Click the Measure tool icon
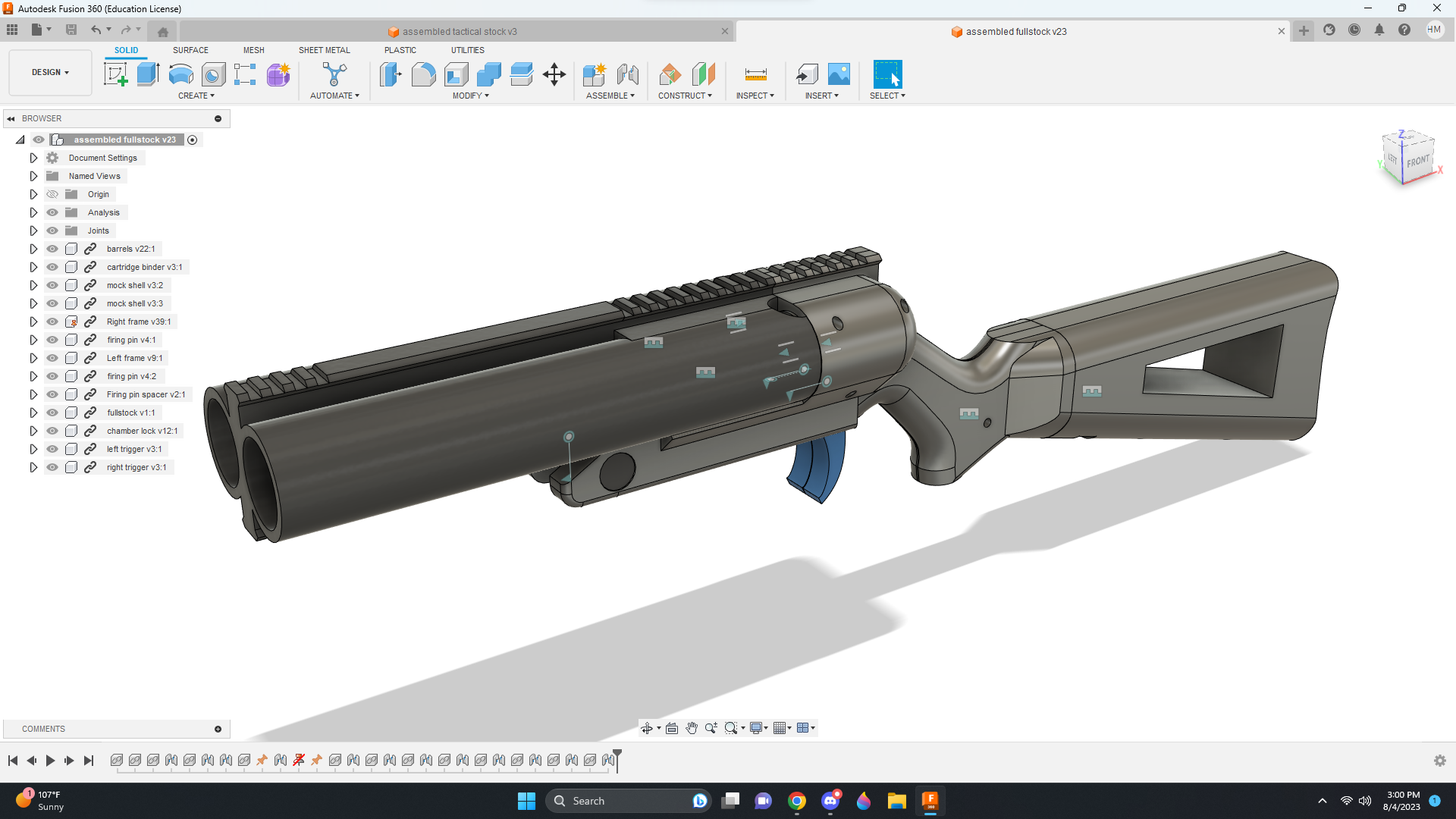 click(x=755, y=74)
